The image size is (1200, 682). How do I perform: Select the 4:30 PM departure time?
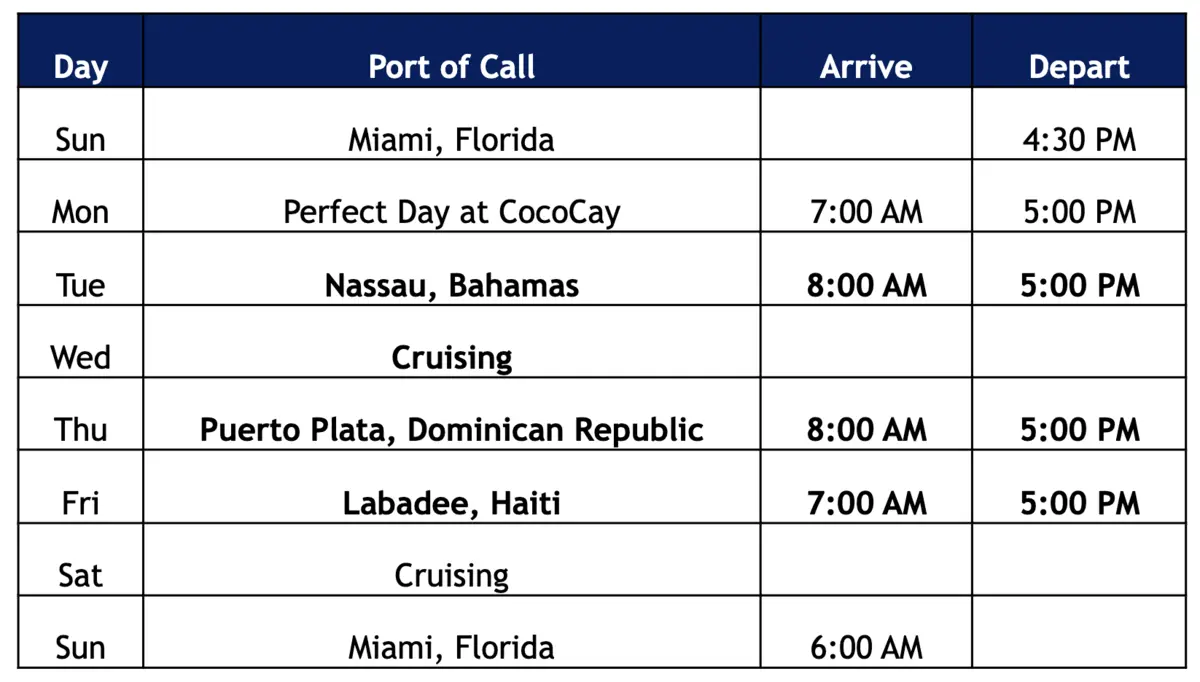(x=1079, y=139)
